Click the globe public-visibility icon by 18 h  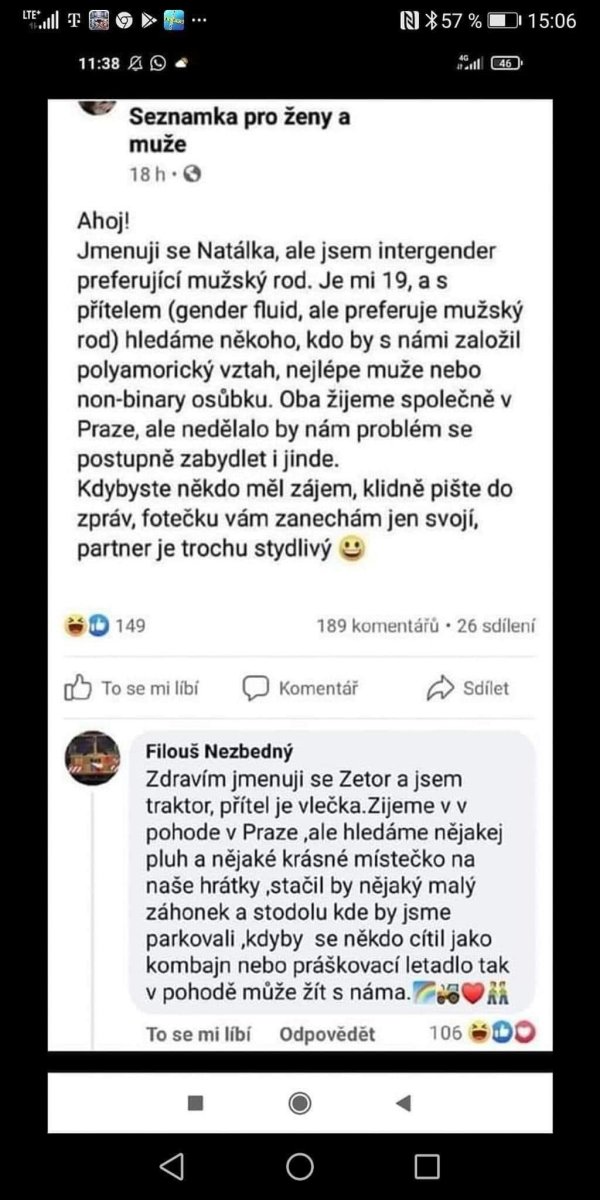click(193, 173)
